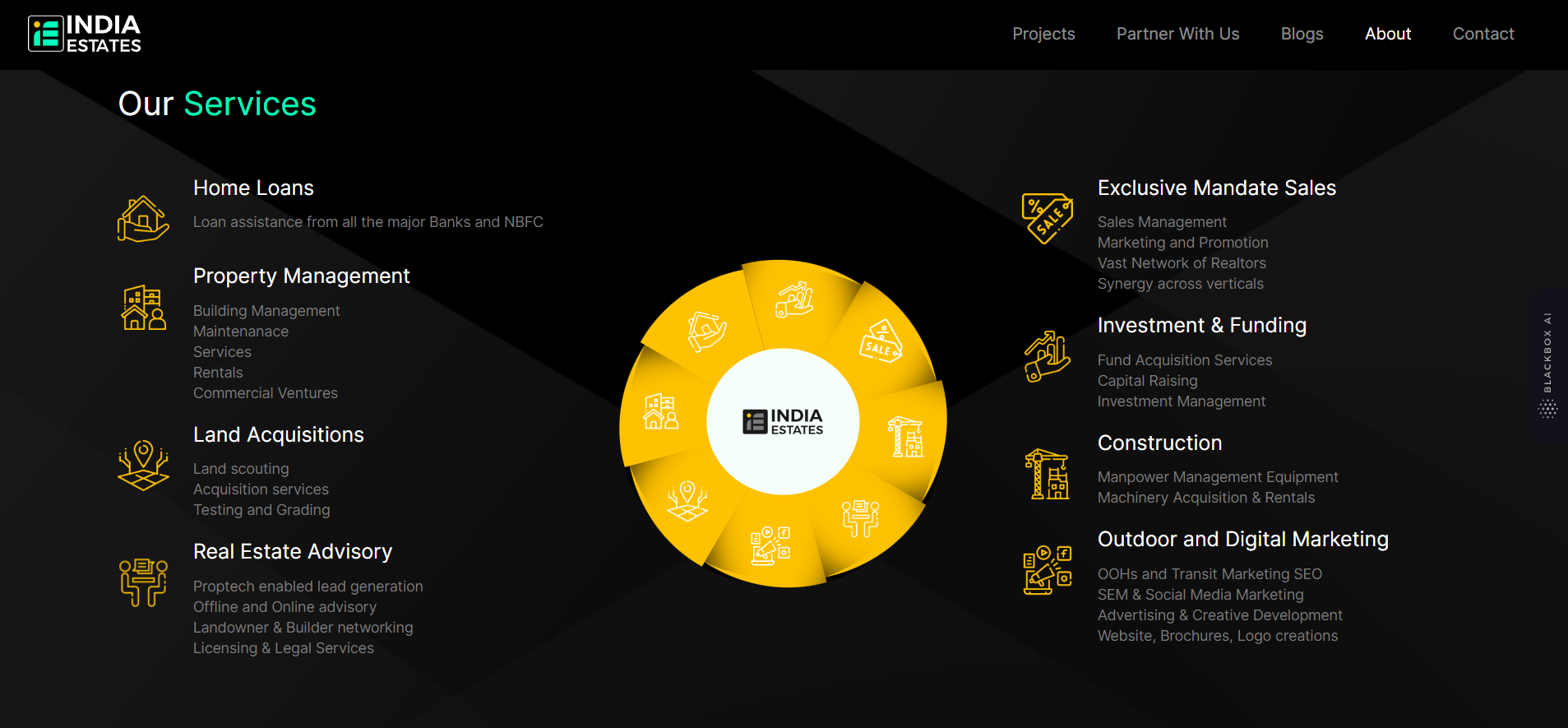
Task: Go to Partner With Us page
Action: [1177, 34]
